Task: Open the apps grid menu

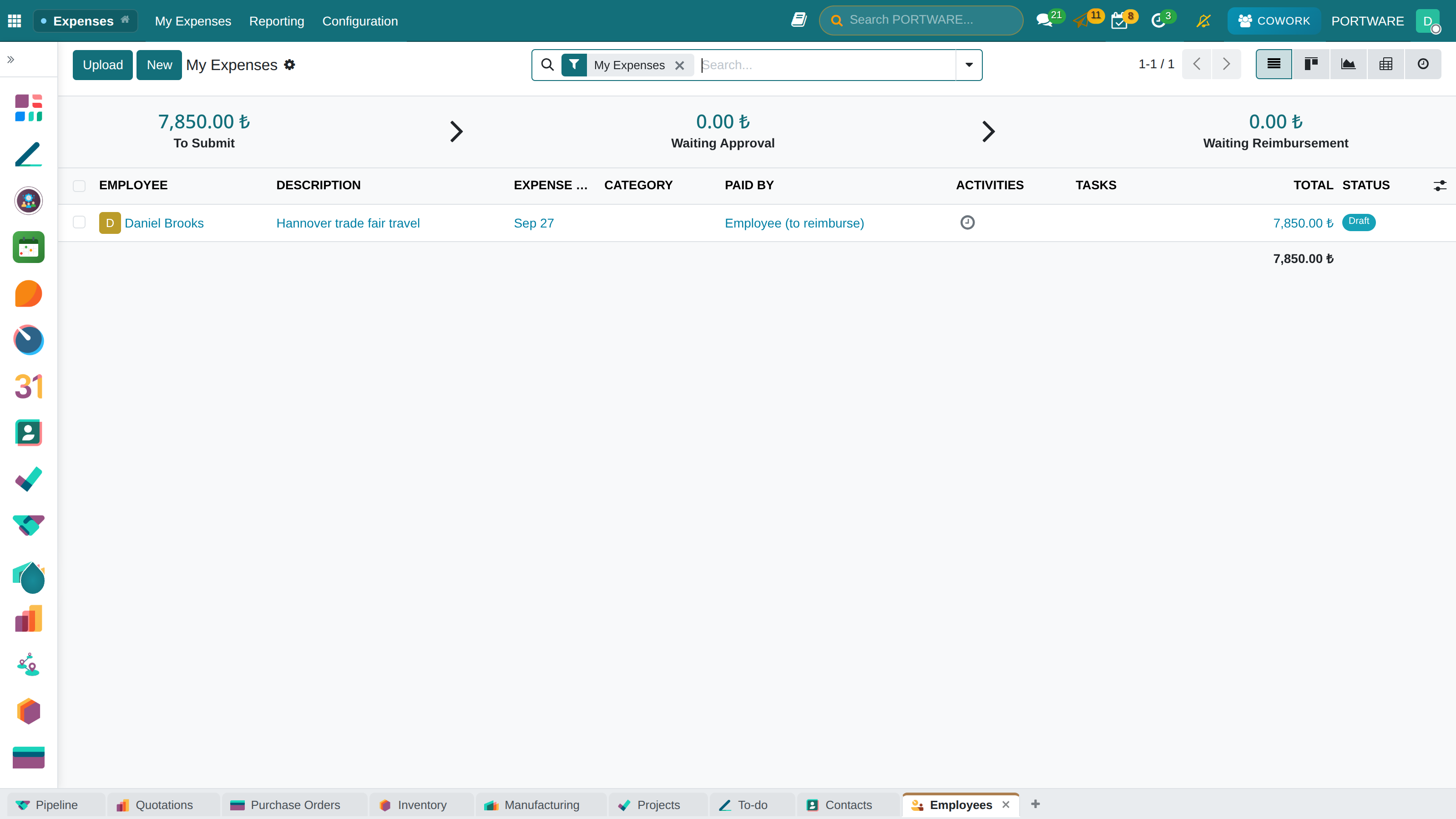Action: tap(15, 21)
